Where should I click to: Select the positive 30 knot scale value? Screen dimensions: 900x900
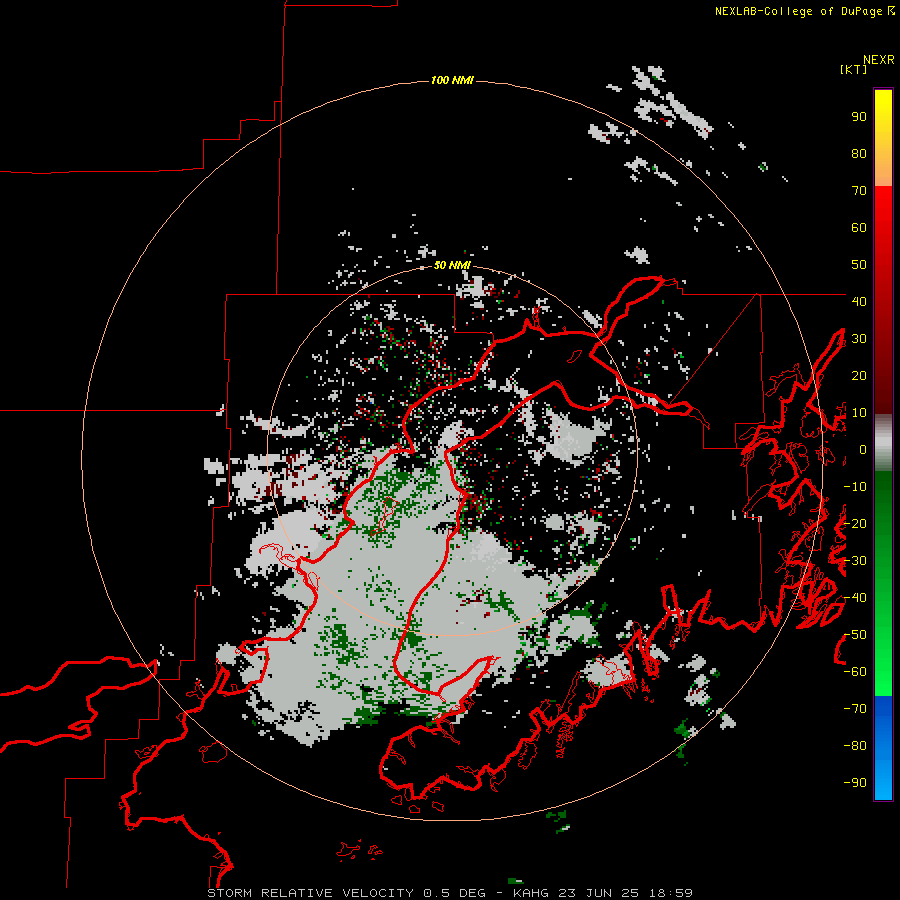859,339
